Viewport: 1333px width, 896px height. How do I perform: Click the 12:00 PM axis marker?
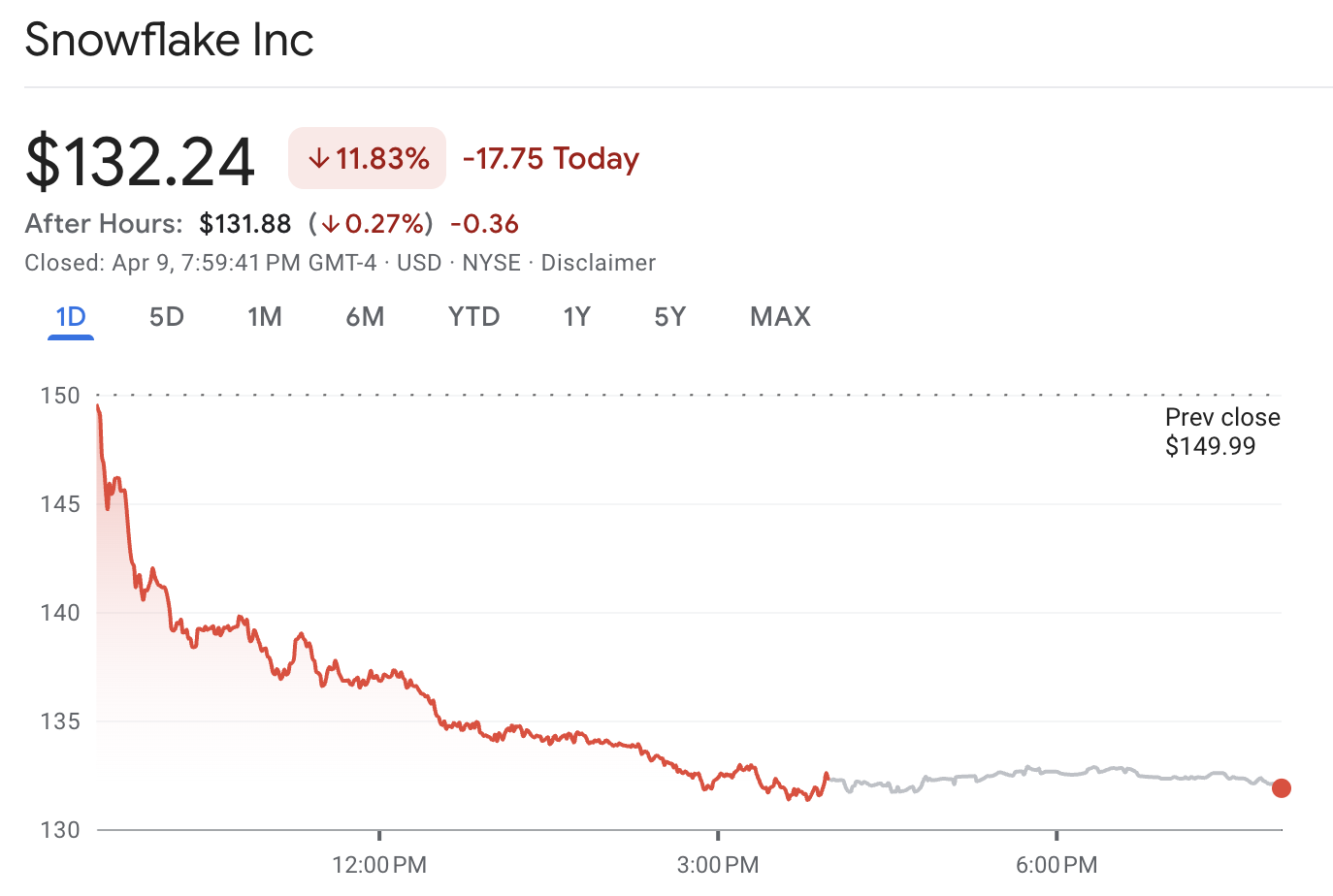click(x=379, y=864)
